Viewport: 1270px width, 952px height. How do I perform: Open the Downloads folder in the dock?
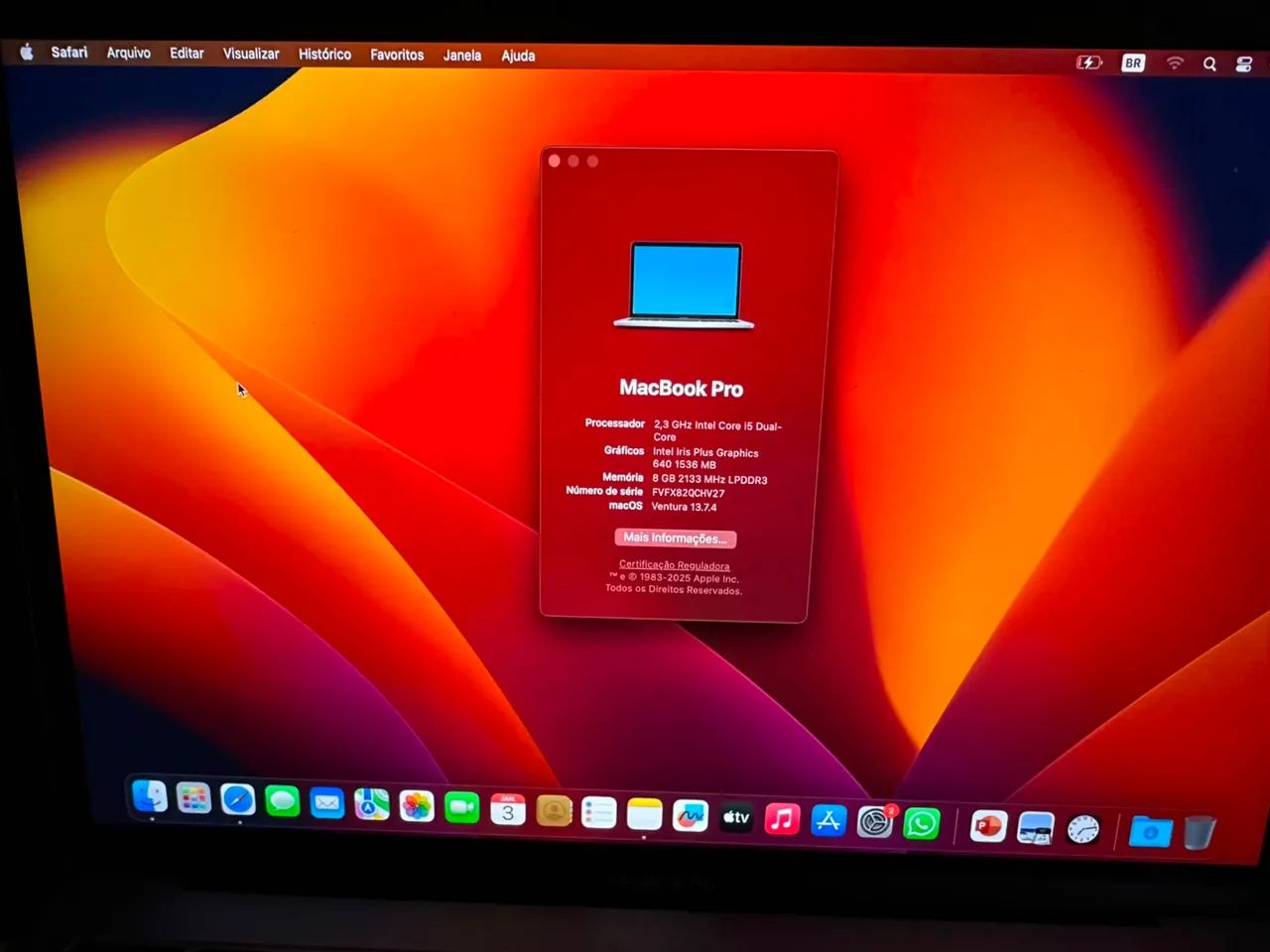[x=1150, y=832]
